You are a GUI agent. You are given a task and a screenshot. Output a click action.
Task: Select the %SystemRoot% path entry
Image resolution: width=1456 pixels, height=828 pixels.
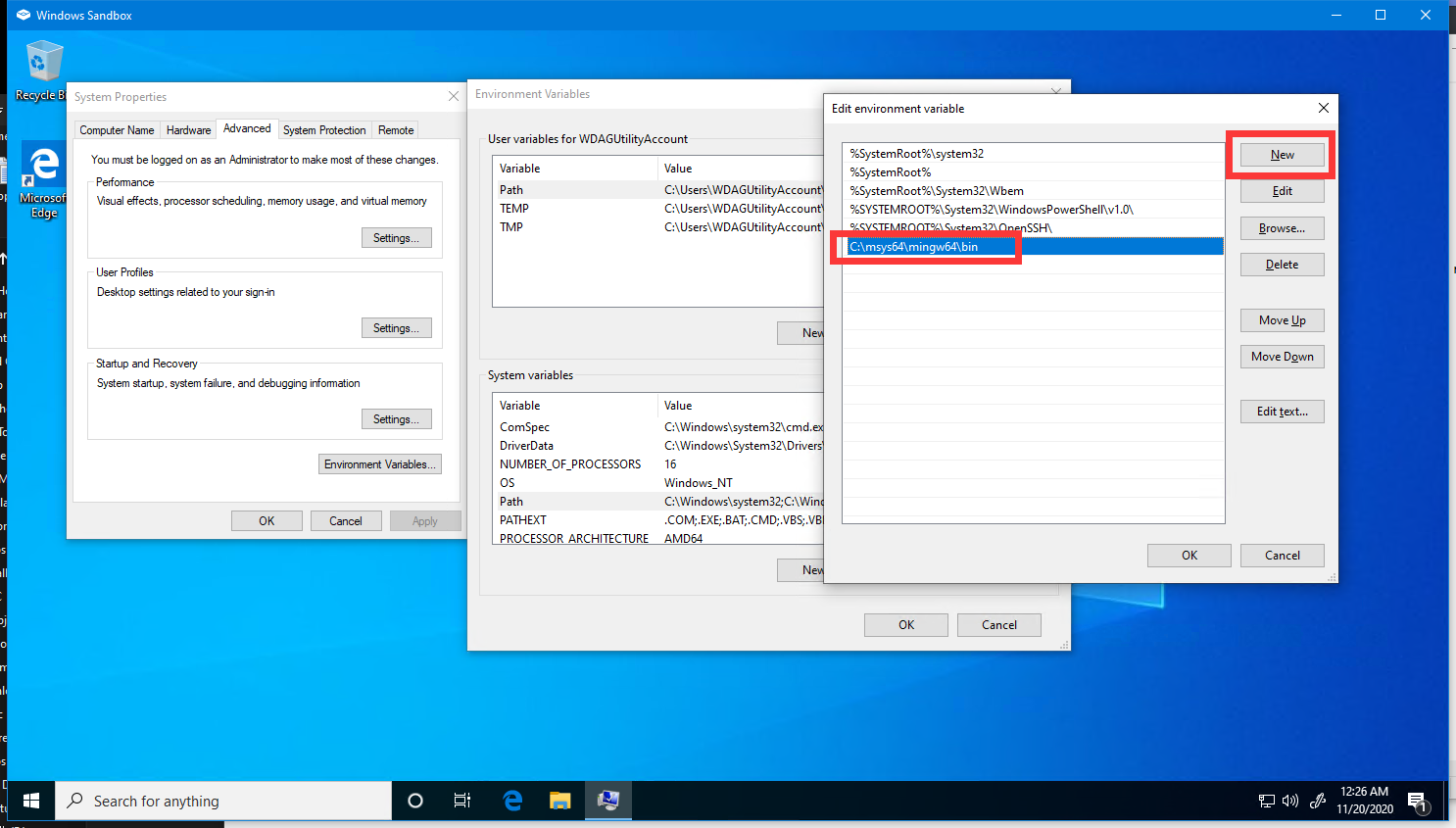[x=1033, y=172]
